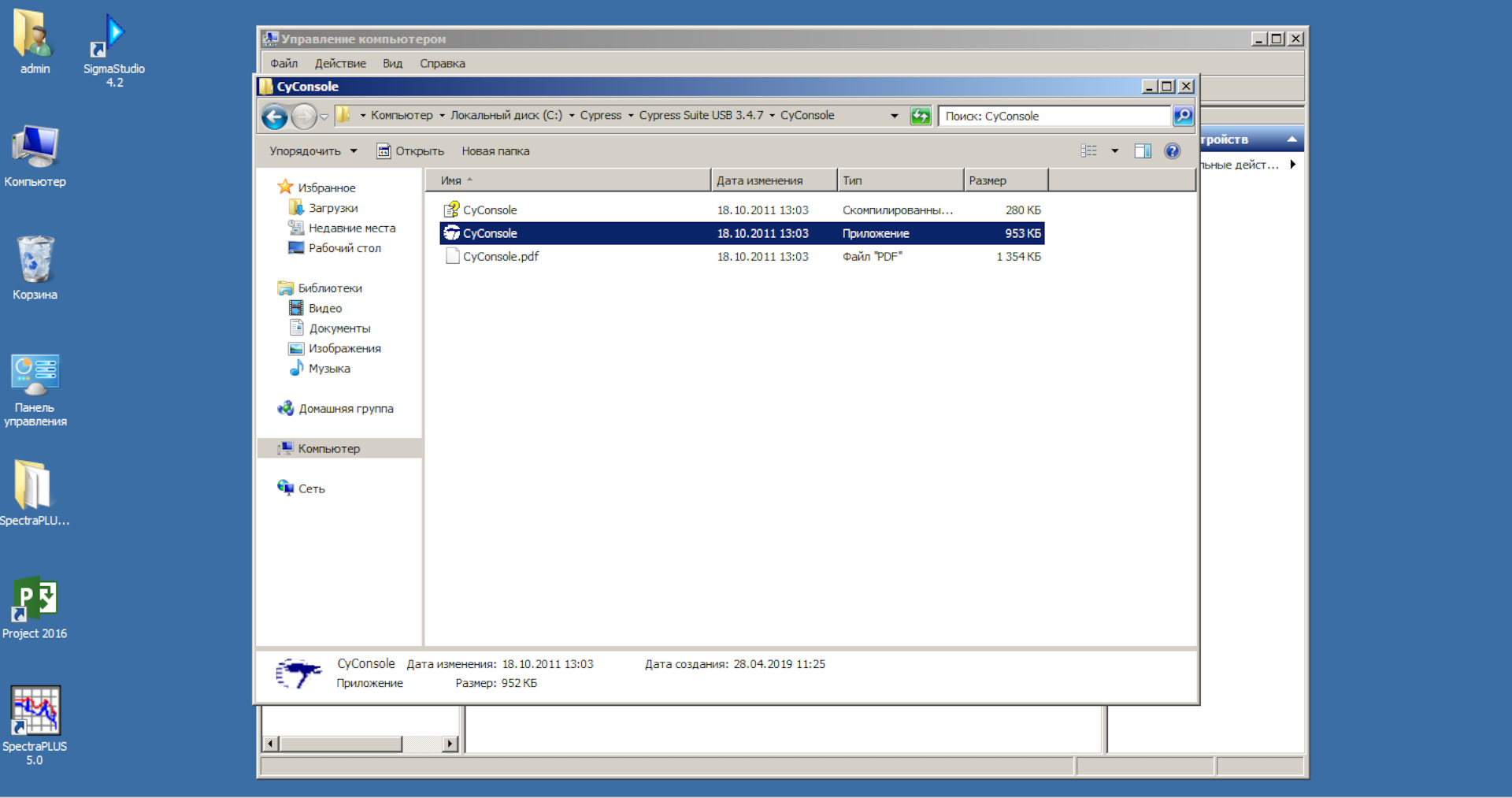Image resolution: width=1512 pixels, height=798 pixels.
Task: Focus the Поиск: CyConsole search field
Action: click(1054, 116)
